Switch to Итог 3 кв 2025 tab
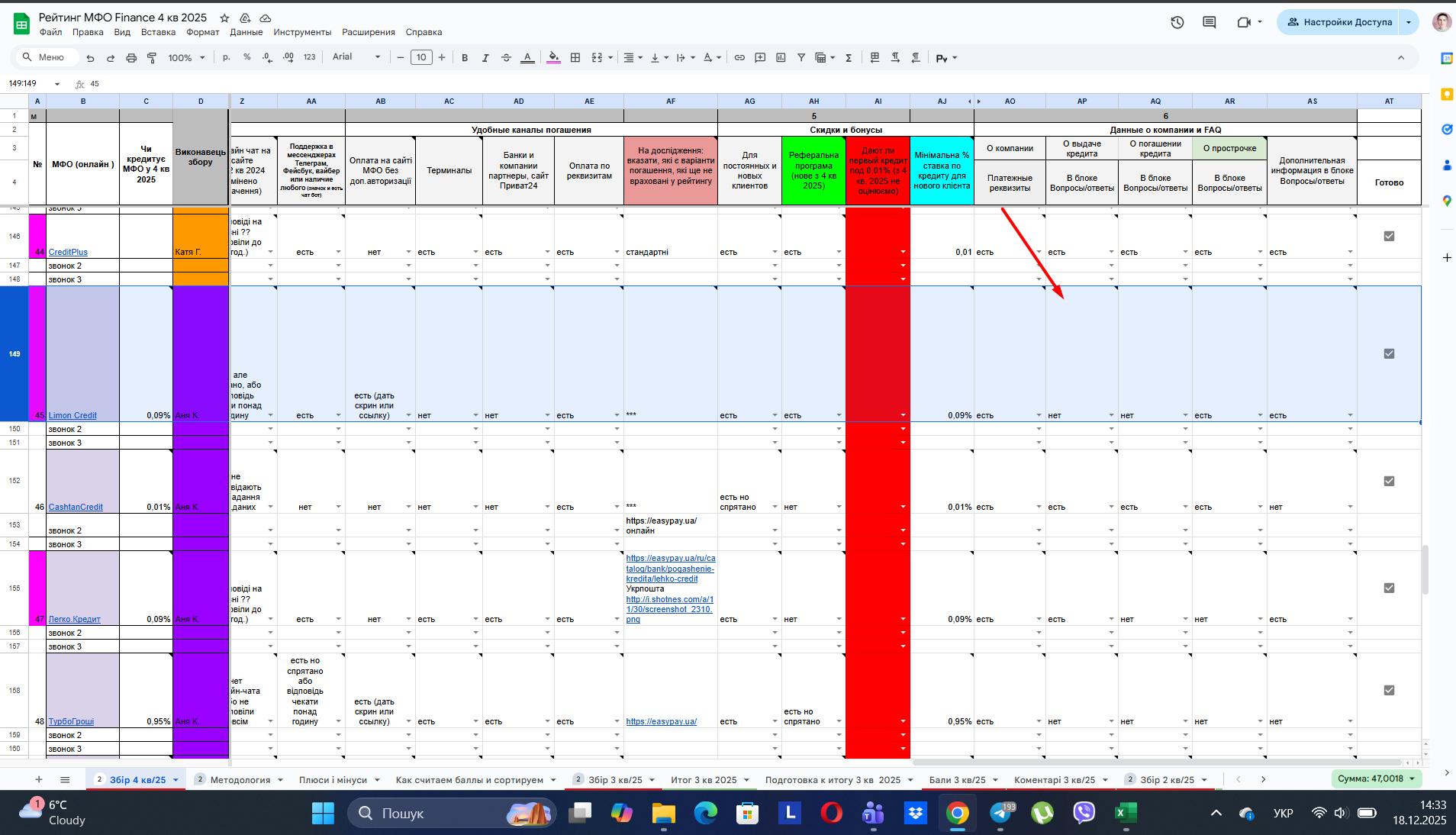 [704, 780]
